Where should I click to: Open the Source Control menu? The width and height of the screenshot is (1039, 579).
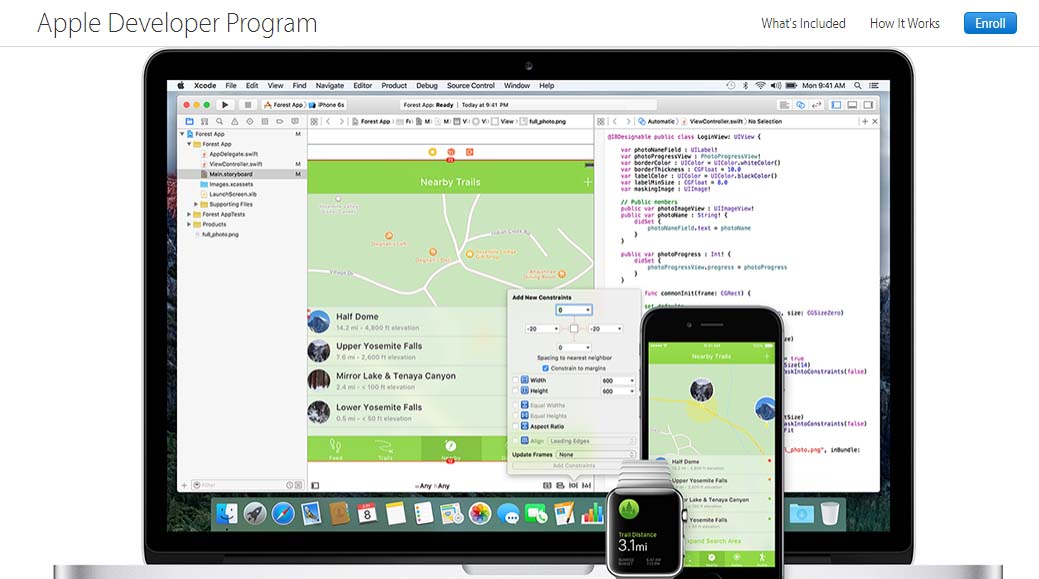(470, 86)
